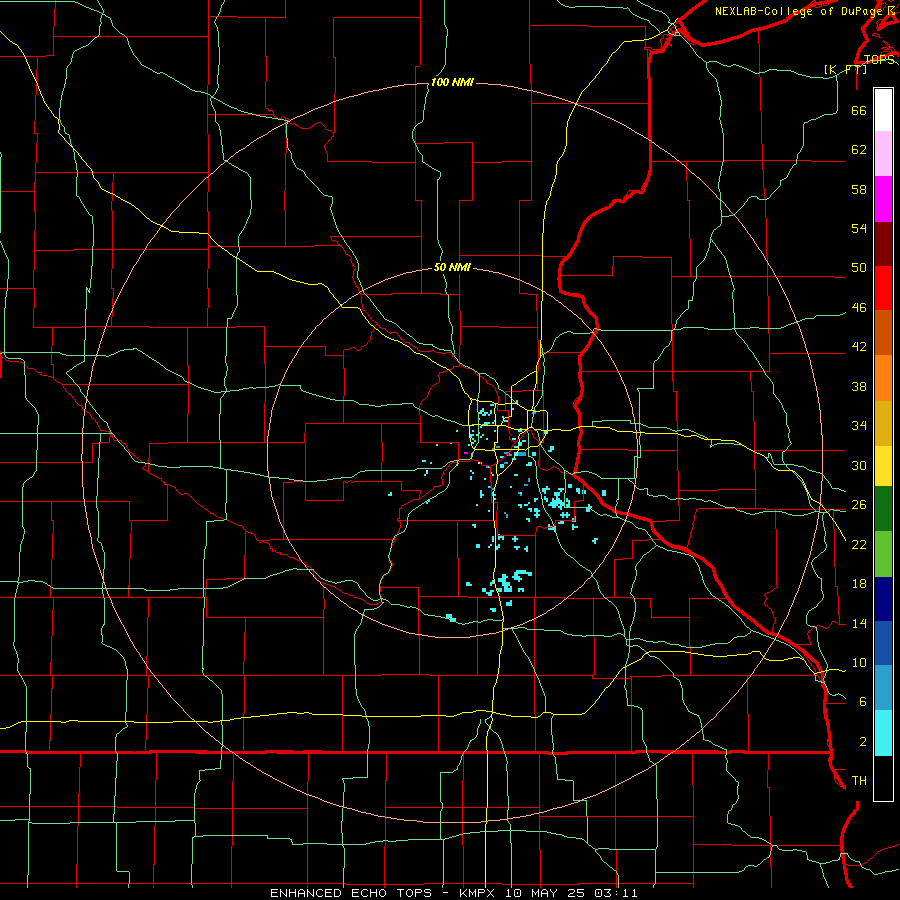900x900 pixels.
Task: Click the dark green legend segment
Action: tap(883, 509)
